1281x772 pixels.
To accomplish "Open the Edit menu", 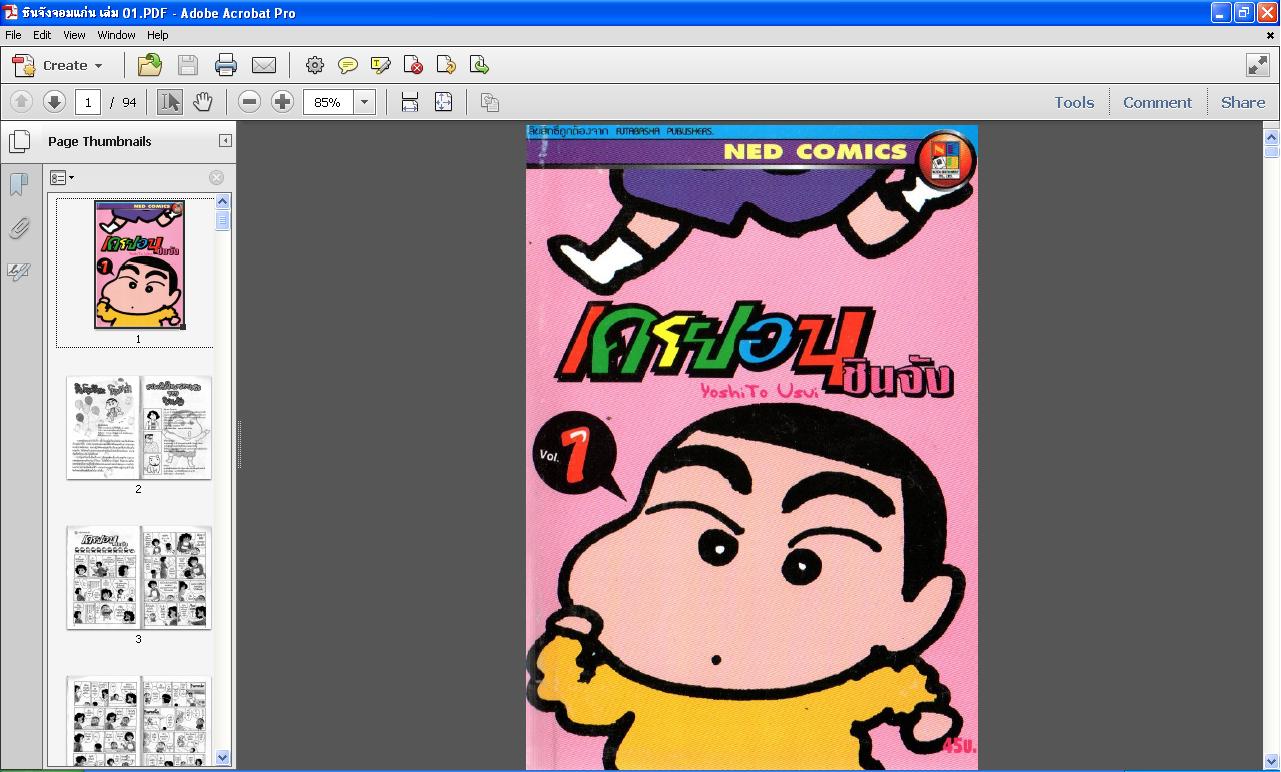I will [x=42, y=34].
